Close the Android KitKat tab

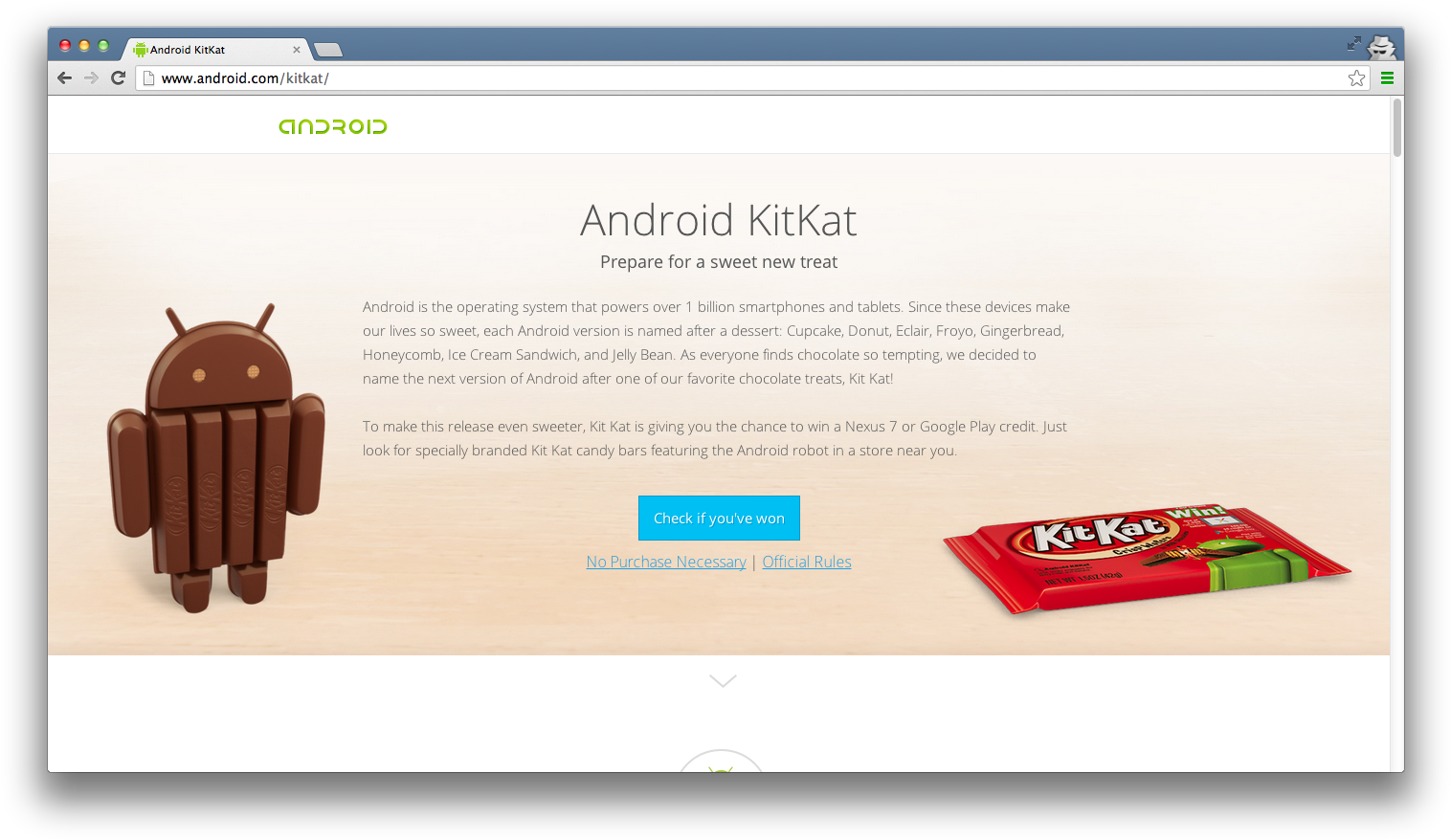click(x=297, y=50)
